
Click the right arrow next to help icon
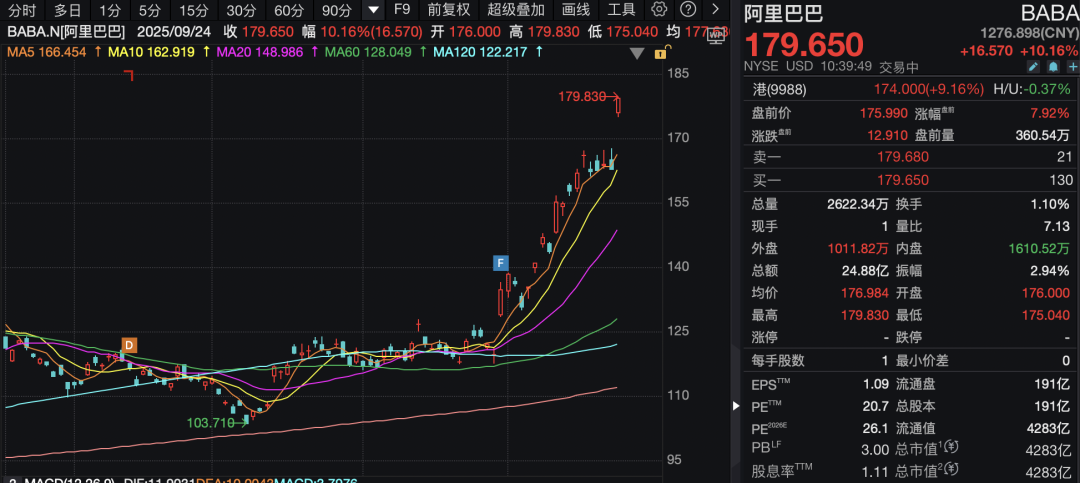[716, 10]
